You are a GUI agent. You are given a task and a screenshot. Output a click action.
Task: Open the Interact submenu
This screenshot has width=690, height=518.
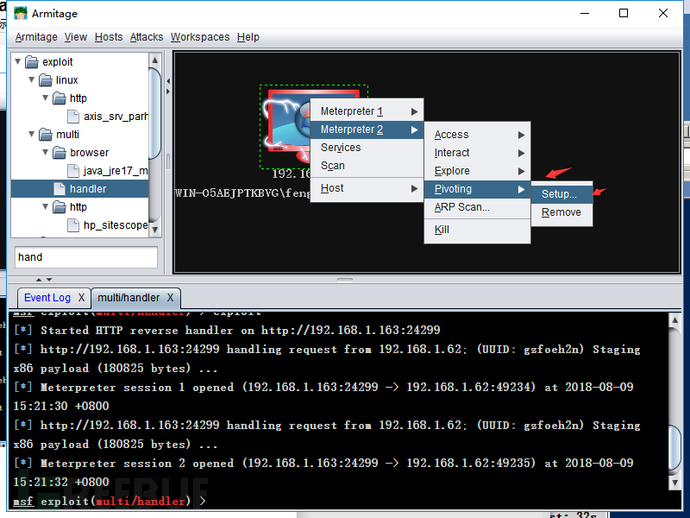(477, 153)
